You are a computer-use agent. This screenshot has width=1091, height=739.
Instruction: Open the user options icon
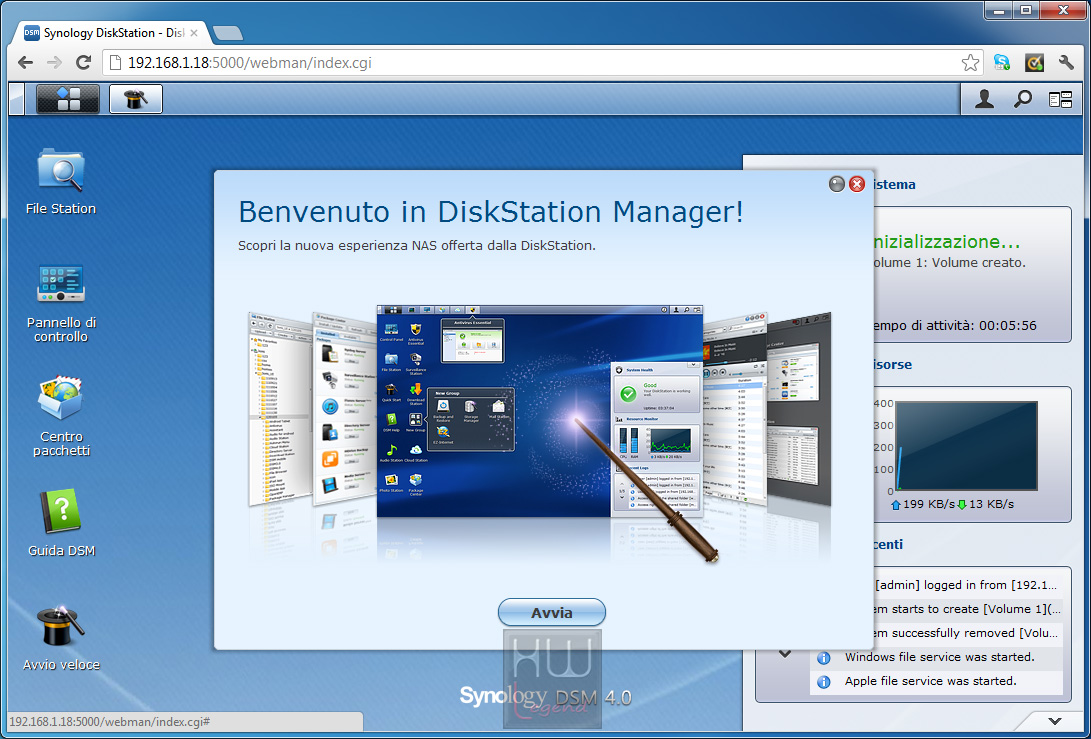click(984, 99)
